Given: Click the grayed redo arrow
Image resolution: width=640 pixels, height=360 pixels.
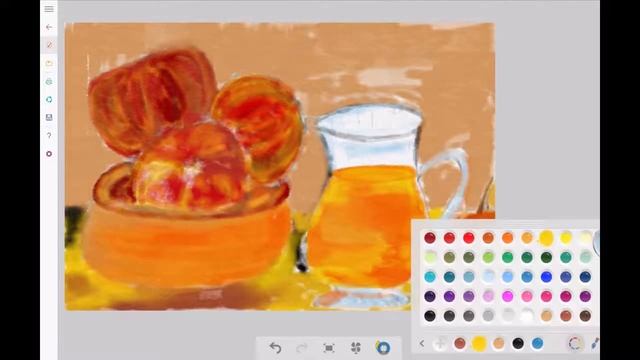Looking at the screenshot, I should coord(302,348).
